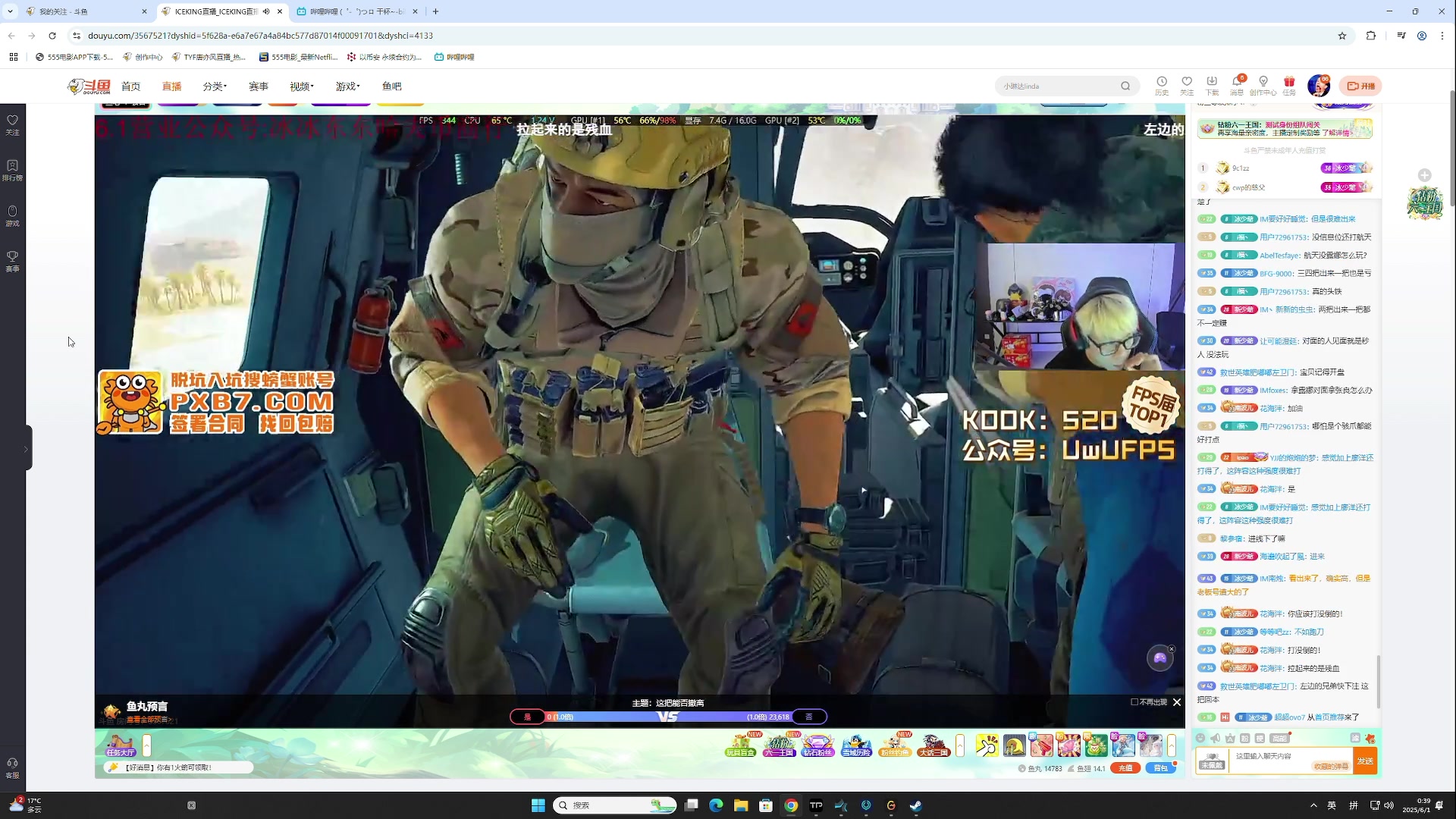Click the blue-pink prediction VS bar
This screenshot has width=1456, height=819.
pos(668,717)
